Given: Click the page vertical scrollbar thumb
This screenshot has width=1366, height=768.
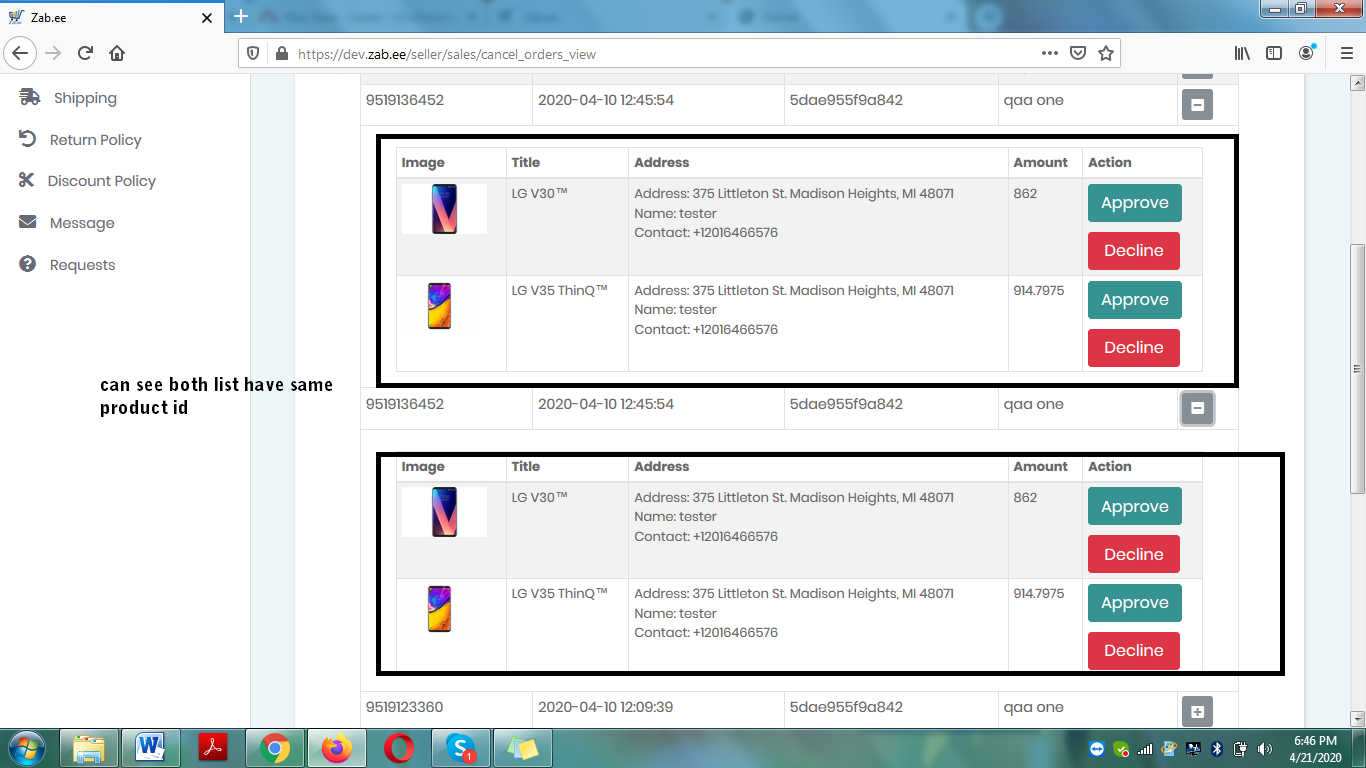Looking at the screenshot, I should pyautogui.click(x=1357, y=368).
